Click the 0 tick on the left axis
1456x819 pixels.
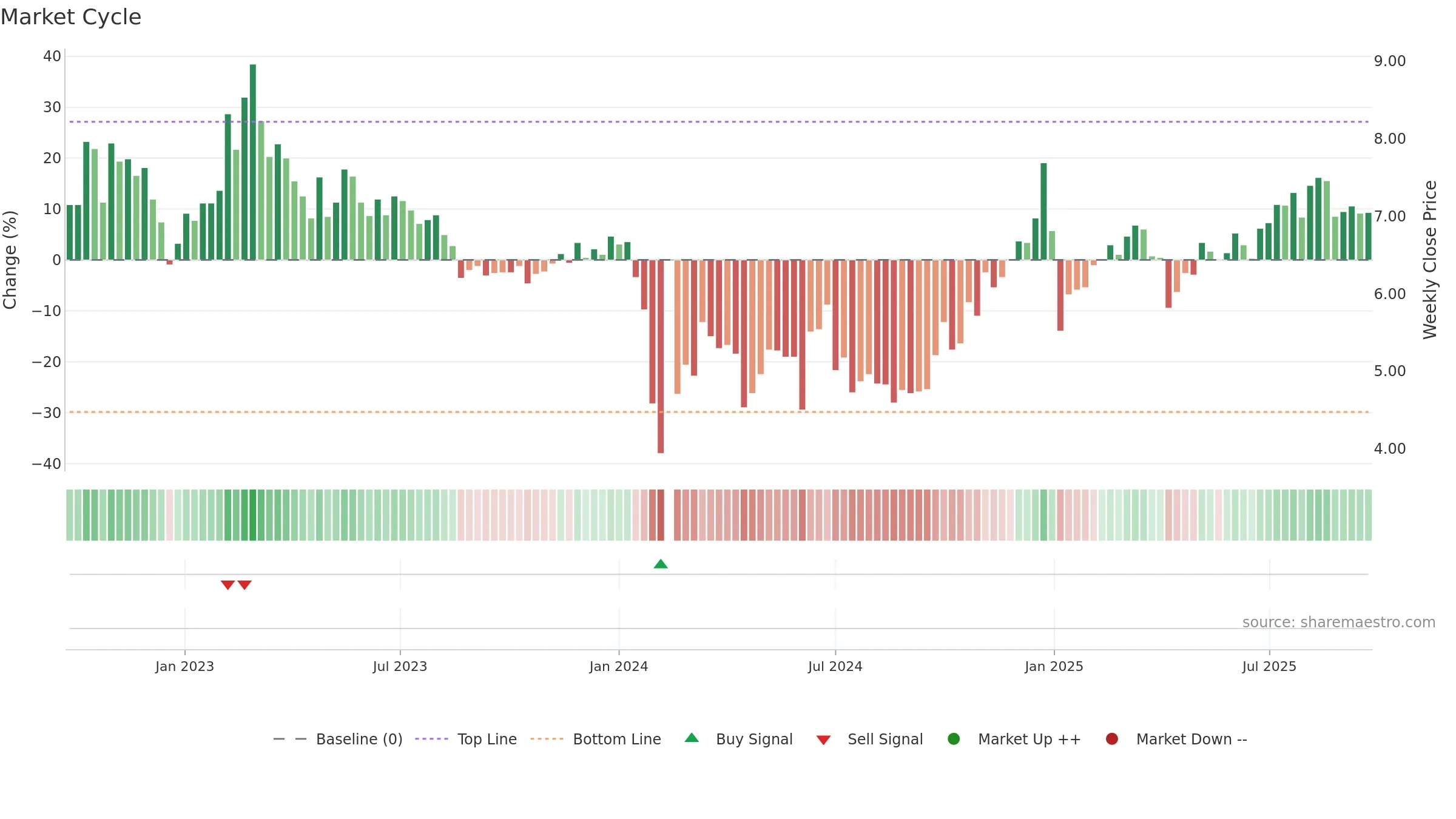(57, 260)
